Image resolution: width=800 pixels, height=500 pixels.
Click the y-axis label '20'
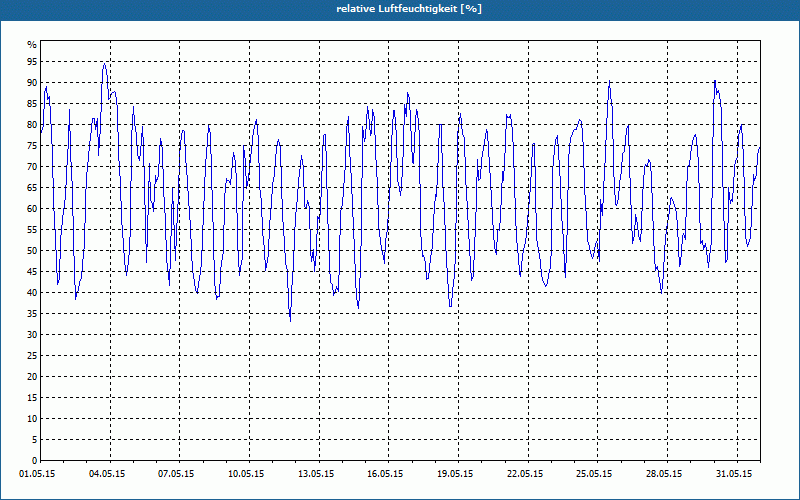click(x=32, y=377)
